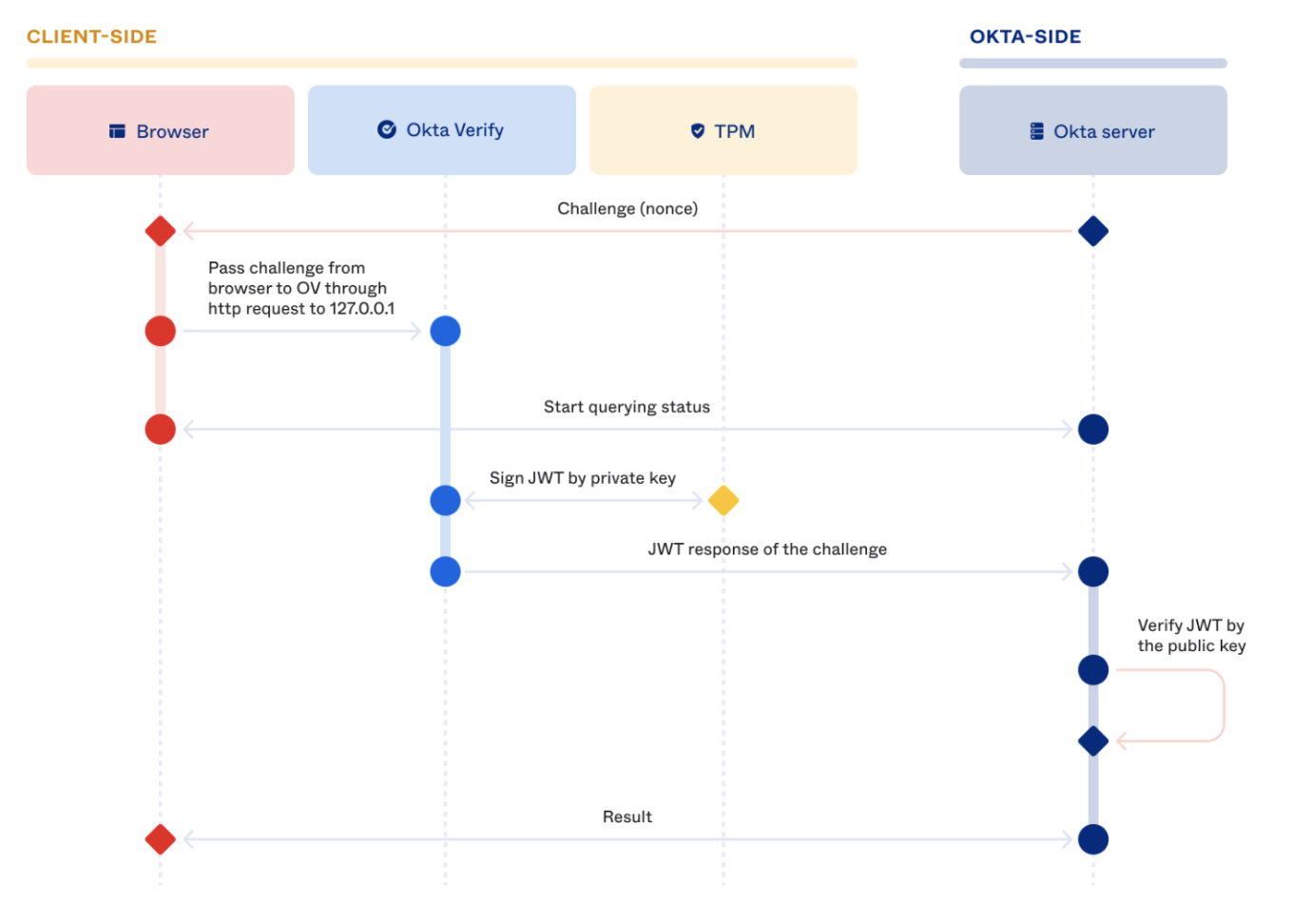Click the yellow diamond on TPM lifeline

tap(723, 500)
